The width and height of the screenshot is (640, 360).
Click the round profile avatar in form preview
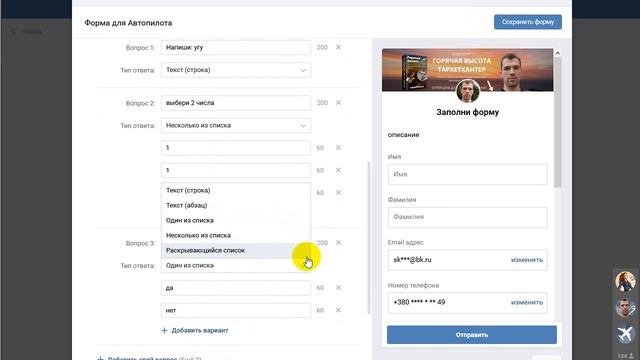(x=468, y=91)
